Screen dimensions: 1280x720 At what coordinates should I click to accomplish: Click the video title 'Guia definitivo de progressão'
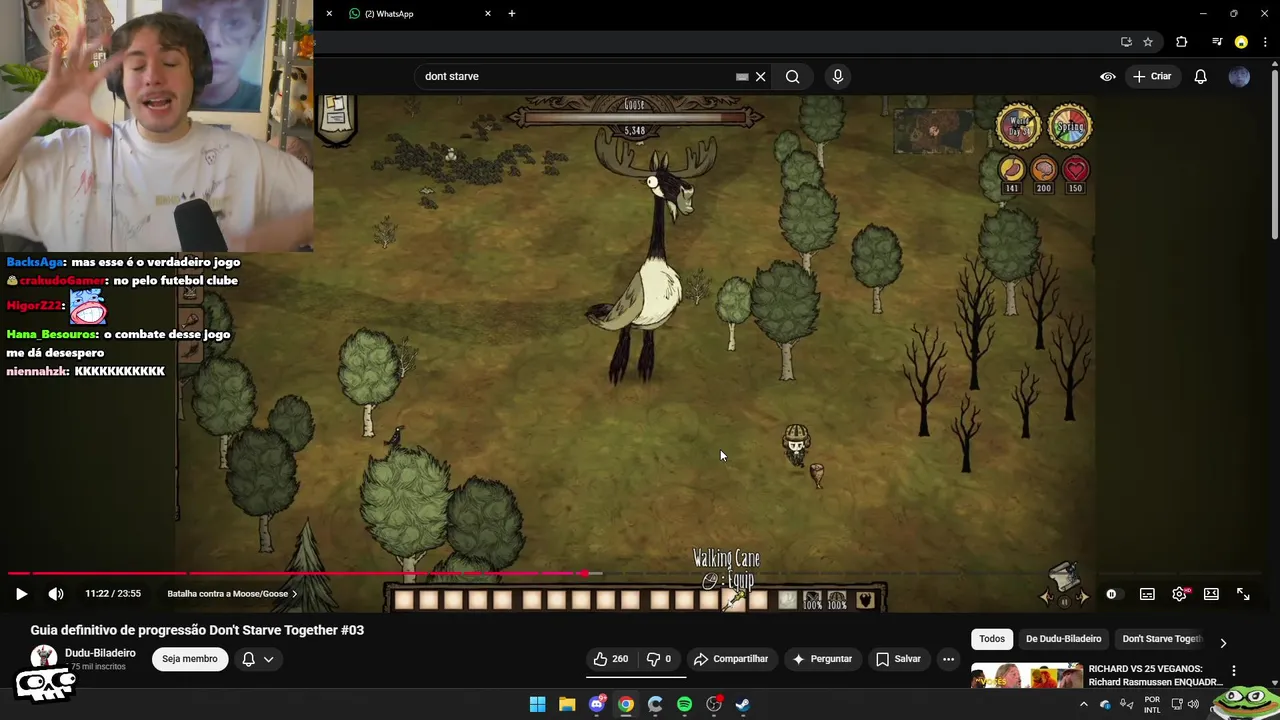[x=197, y=630]
